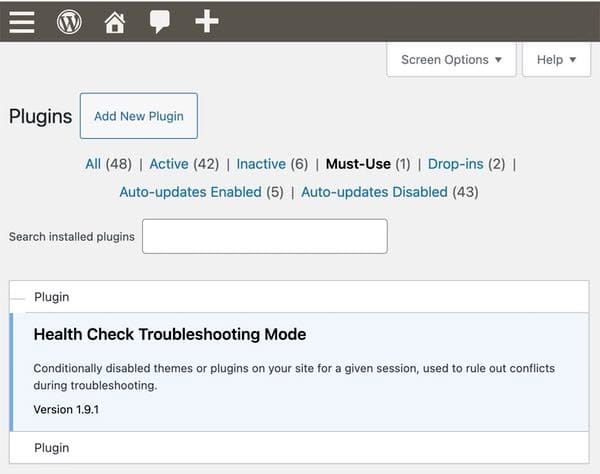Open the hamburger menu in admin bar
This screenshot has width=600, height=474.
point(22,21)
